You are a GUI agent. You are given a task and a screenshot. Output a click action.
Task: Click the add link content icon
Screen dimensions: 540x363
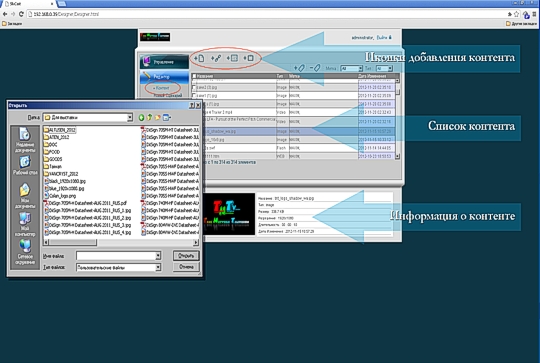(216, 58)
